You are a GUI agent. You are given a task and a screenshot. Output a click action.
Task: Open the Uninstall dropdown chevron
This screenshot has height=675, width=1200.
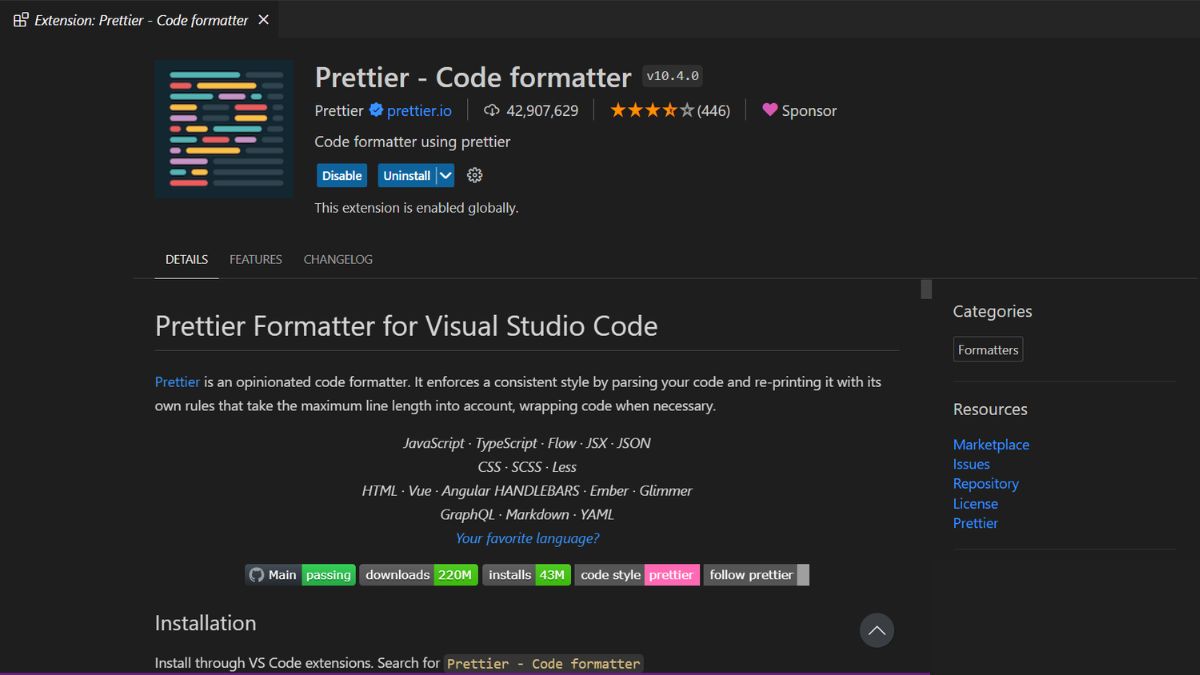pyautogui.click(x=444, y=175)
